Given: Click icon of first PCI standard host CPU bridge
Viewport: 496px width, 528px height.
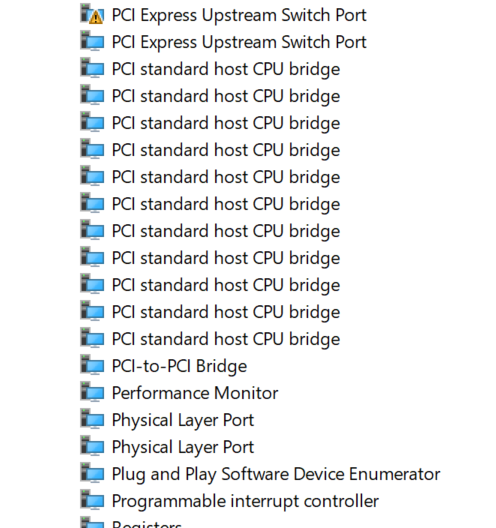Looking at the screenshot, I should (92, 68).
